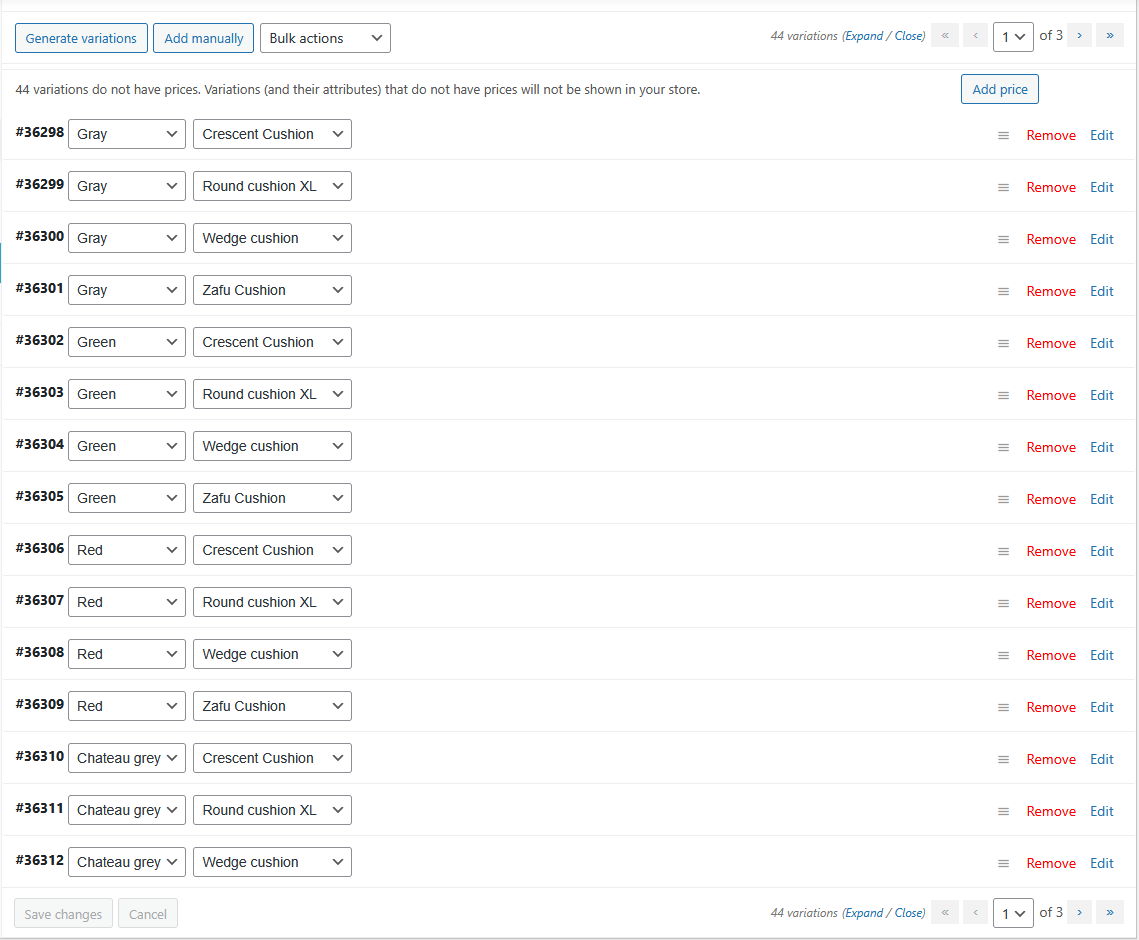The width and height of the screenshot is (1139, 940).
Task: Click bottom Close link for variations
Action: point(909,913)
